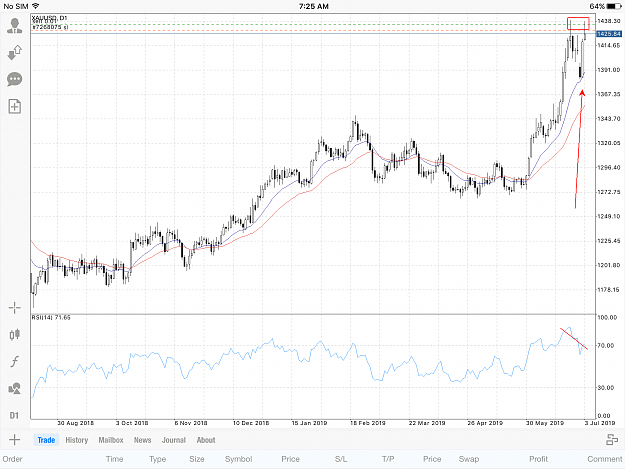Screen dimensions: 625x469
Task: Open the News tab
Action: click(x=142, y=440)
